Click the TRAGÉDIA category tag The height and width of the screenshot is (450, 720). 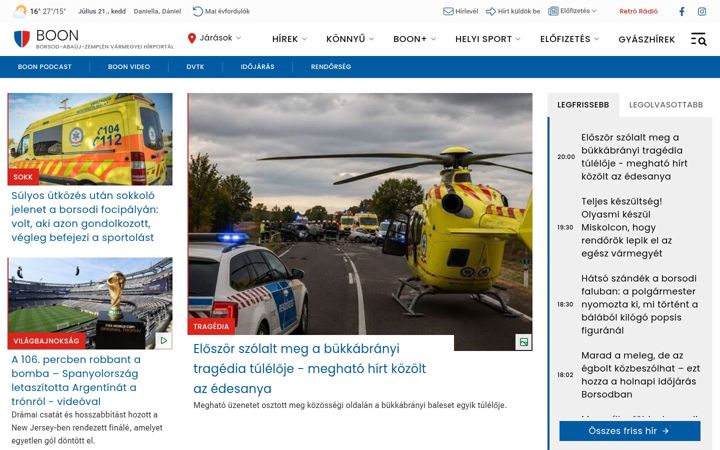(211, 326)
